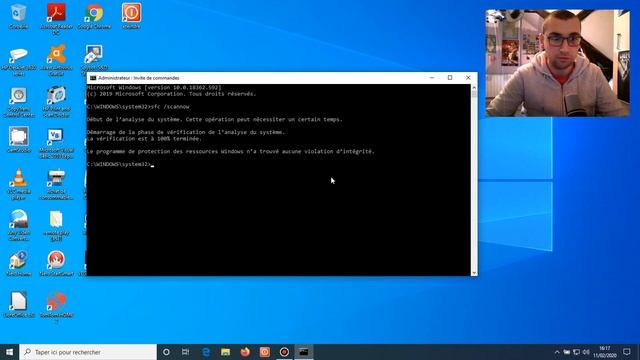Show hidden system tray icons
640x360 pixels.
[x=557, y=352]
